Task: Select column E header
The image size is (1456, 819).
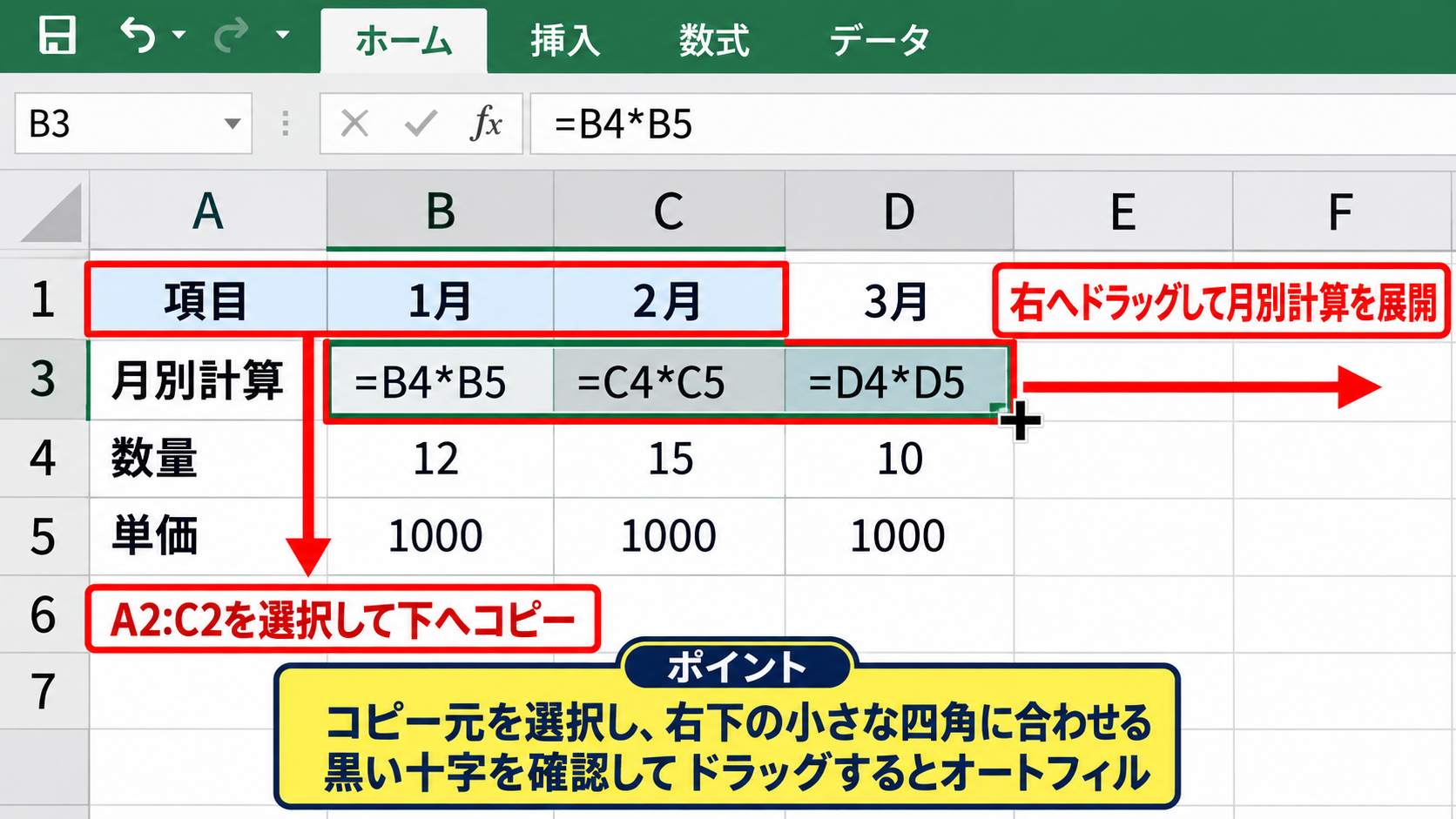Action: pos(1123,211)
